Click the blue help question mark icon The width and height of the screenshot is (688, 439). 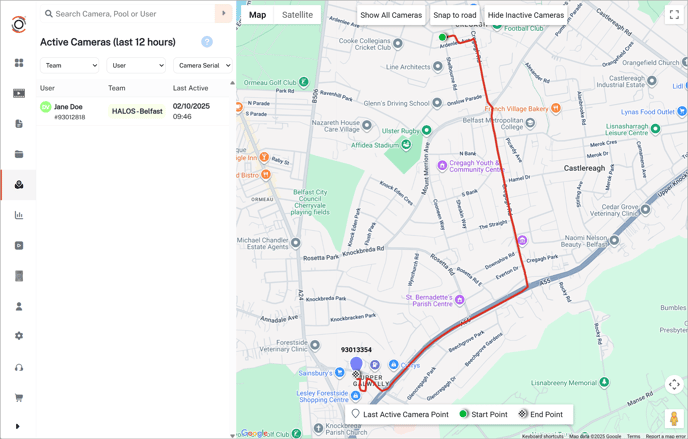[x=207, y=42]
